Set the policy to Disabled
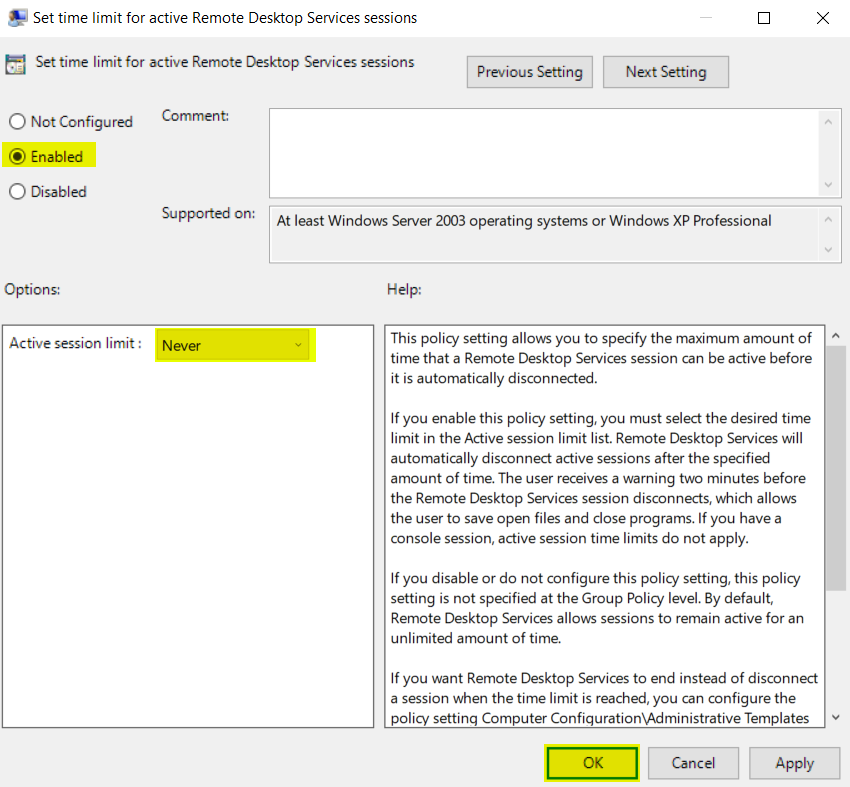Screen dimensions: 850x787 (x=17, y=192)
